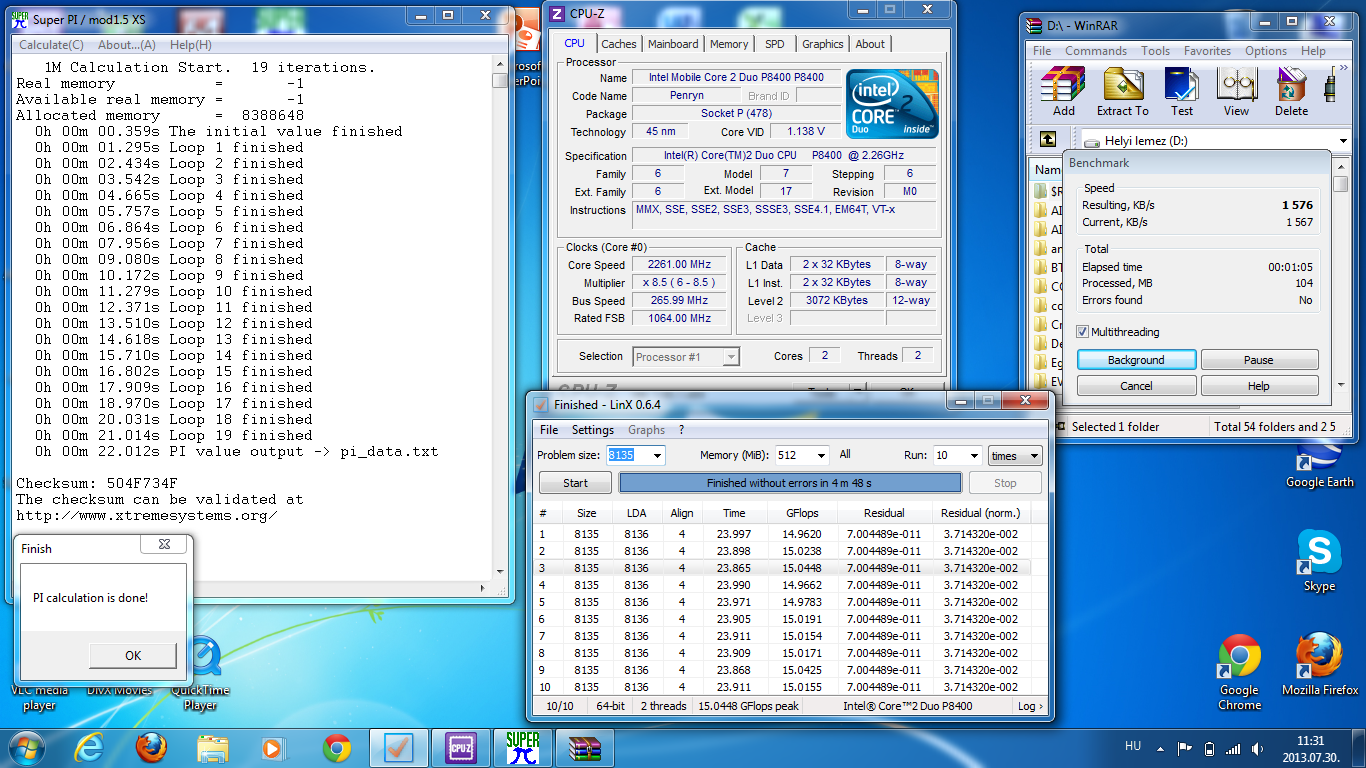This screenshot has height=768, width=1366.
Task: Click the WinRAR Extract To icon
Action: click(1123, 92)
